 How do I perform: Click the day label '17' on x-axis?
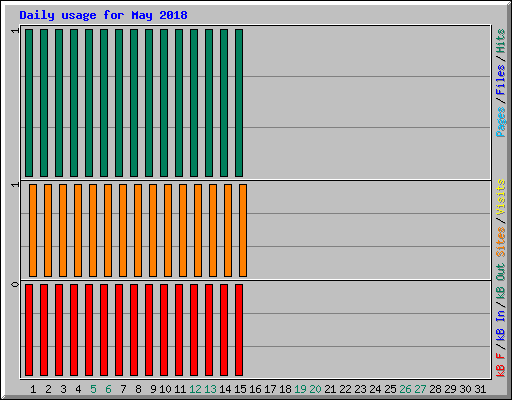270,389
